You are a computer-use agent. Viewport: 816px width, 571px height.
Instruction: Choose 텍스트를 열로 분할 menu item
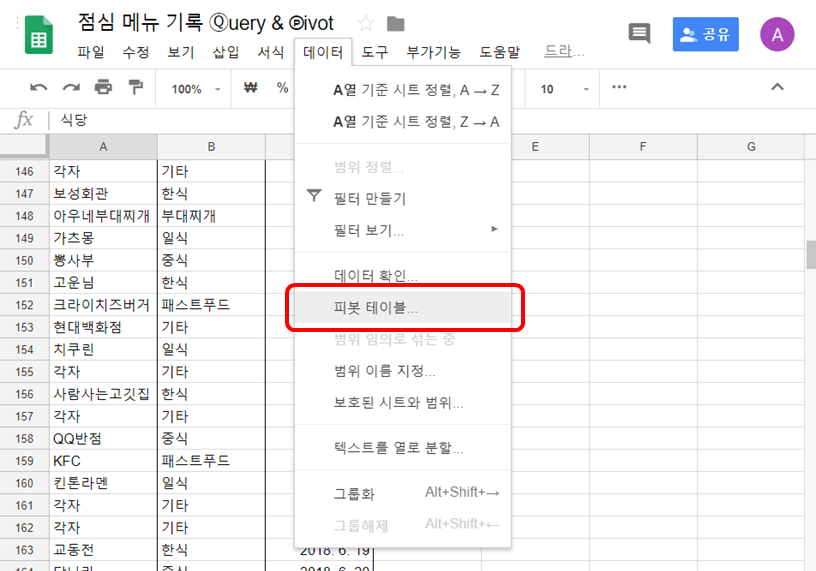(x=403, y=448)
